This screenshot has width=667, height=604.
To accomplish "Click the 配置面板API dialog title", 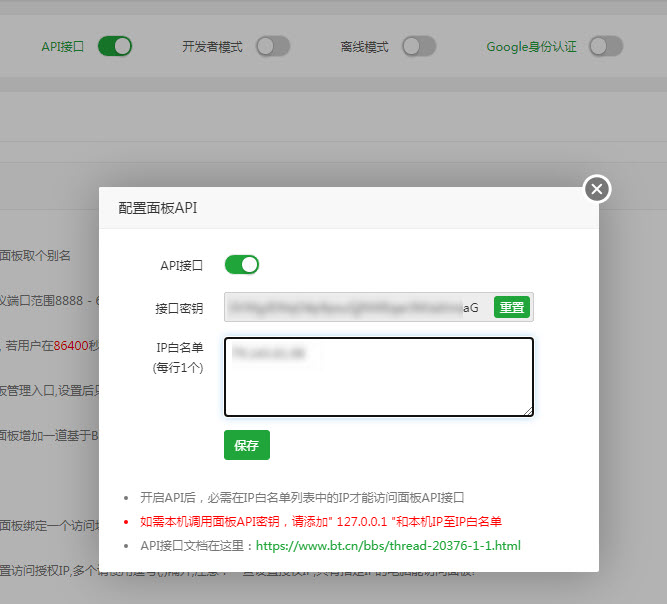I will click(x=160, y=208).
